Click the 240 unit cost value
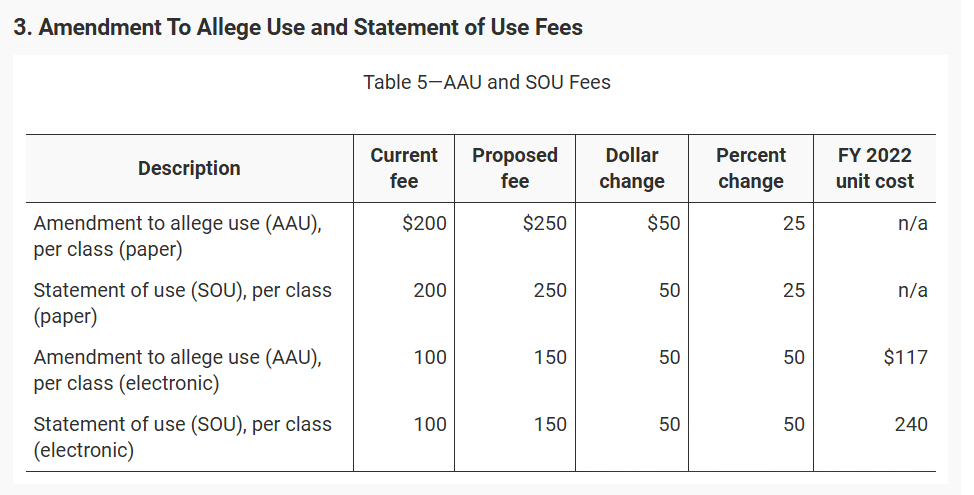This screenshot has width=974, height=495. point(910,424)
